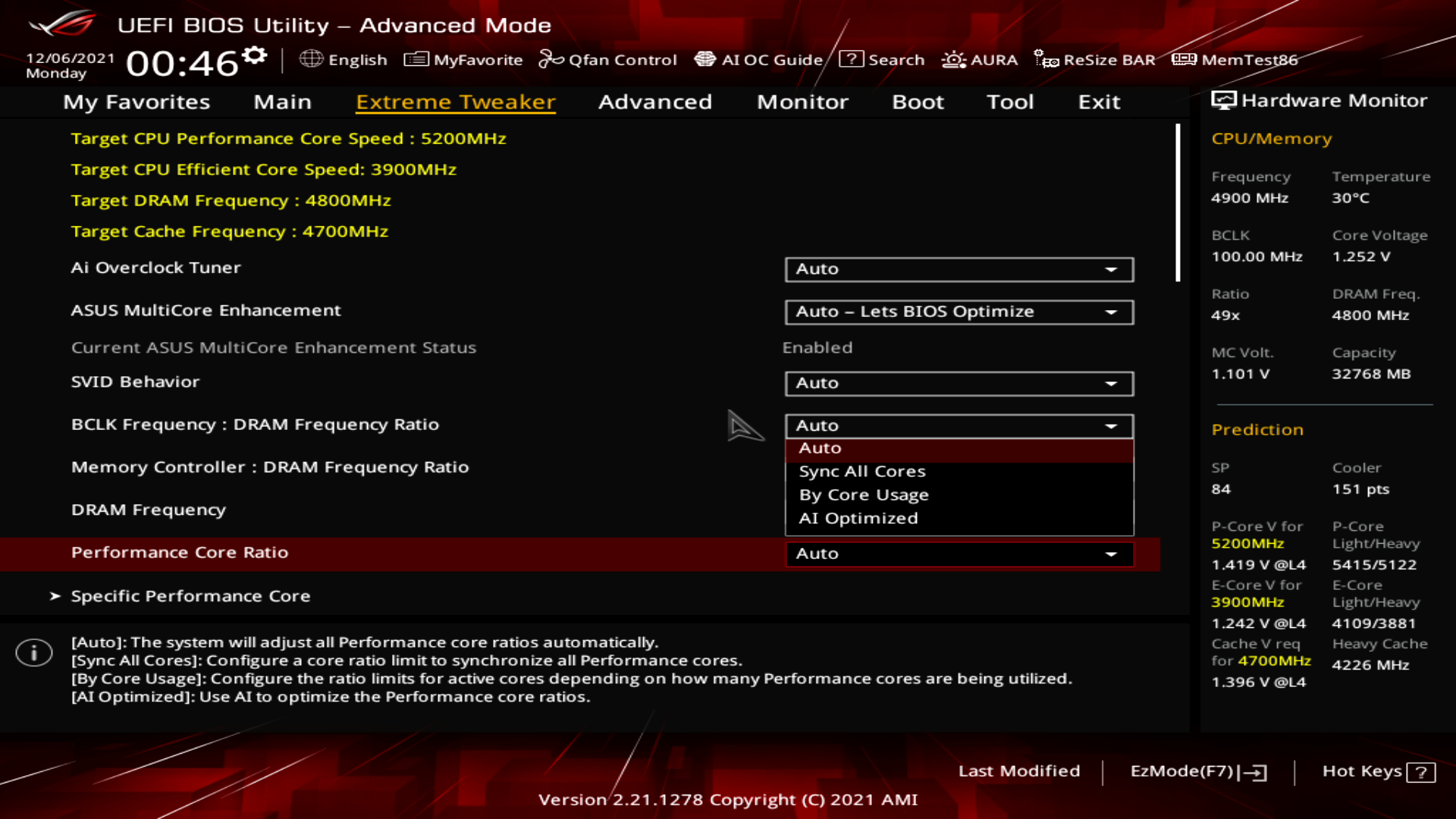
Task: Launch AI OC Guide icon
Action: [x=704, y=59]
